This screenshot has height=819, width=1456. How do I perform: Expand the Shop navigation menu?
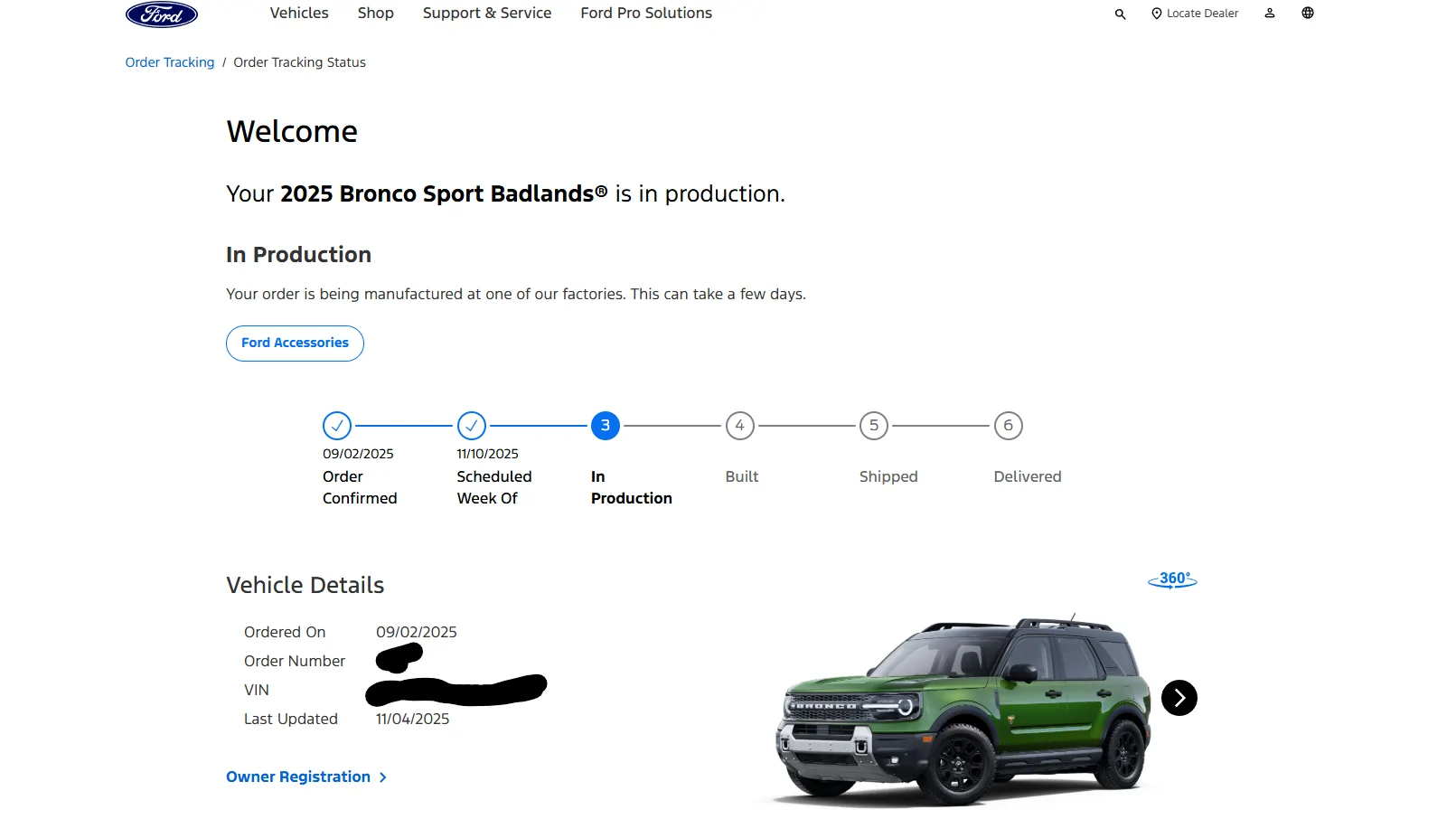376,14
